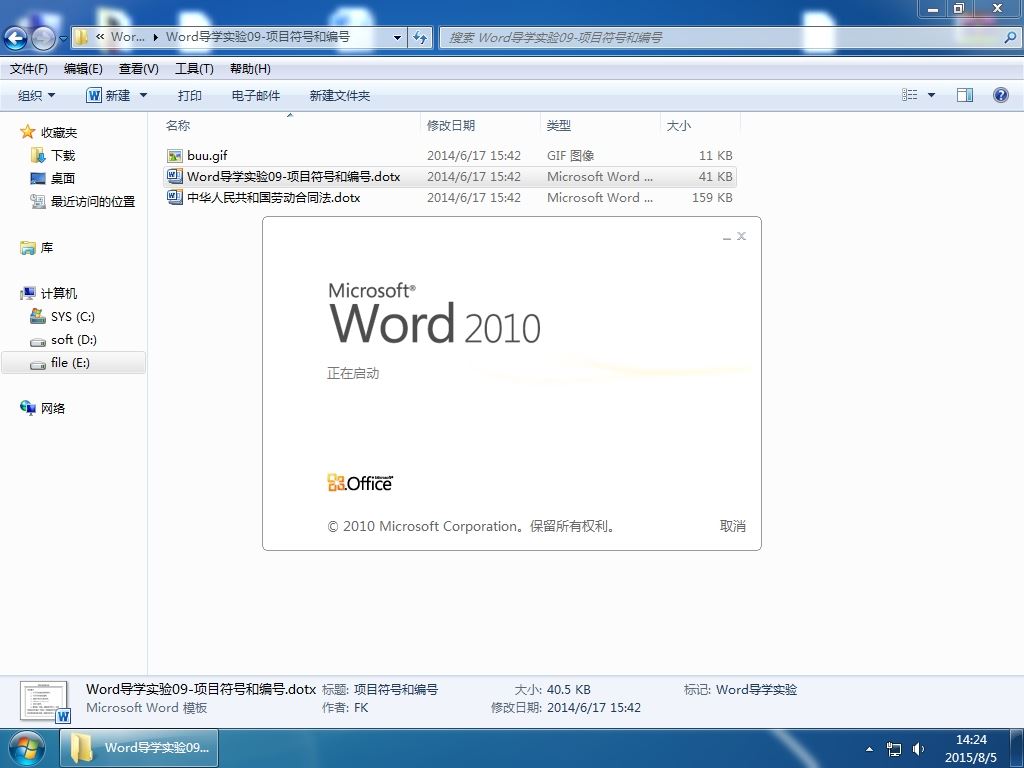This screenshot has width=1024, height=768.
Task: Open the 帮助(H) menu
Action: 250,69
